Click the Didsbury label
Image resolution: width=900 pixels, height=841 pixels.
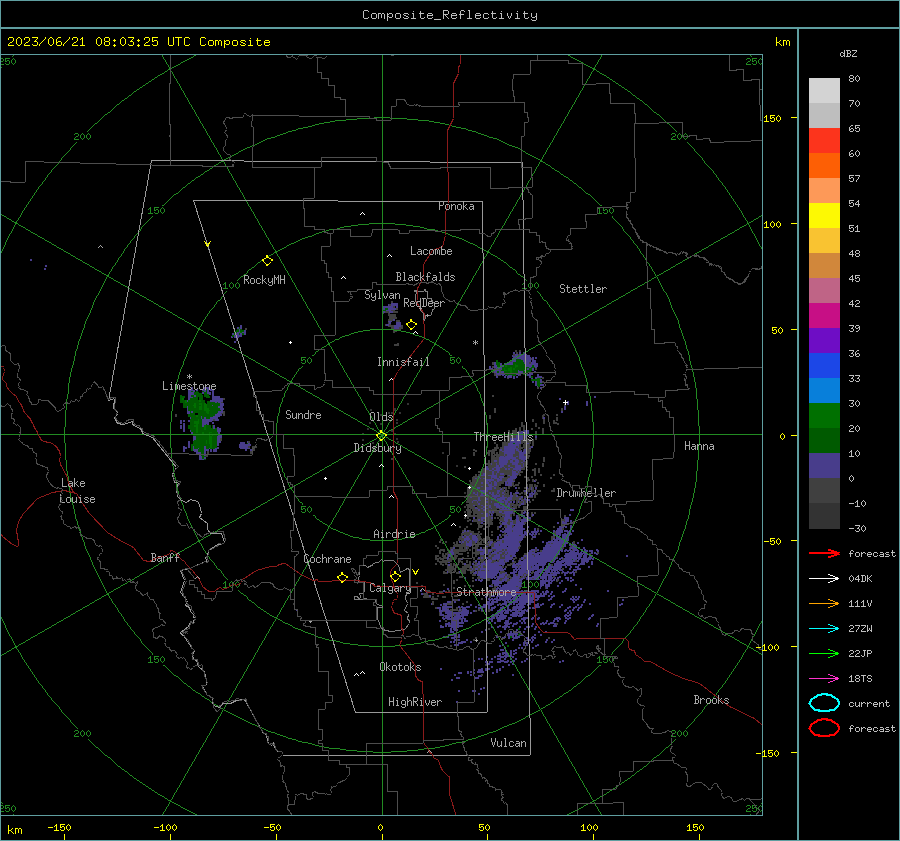[x=377, y=448]
